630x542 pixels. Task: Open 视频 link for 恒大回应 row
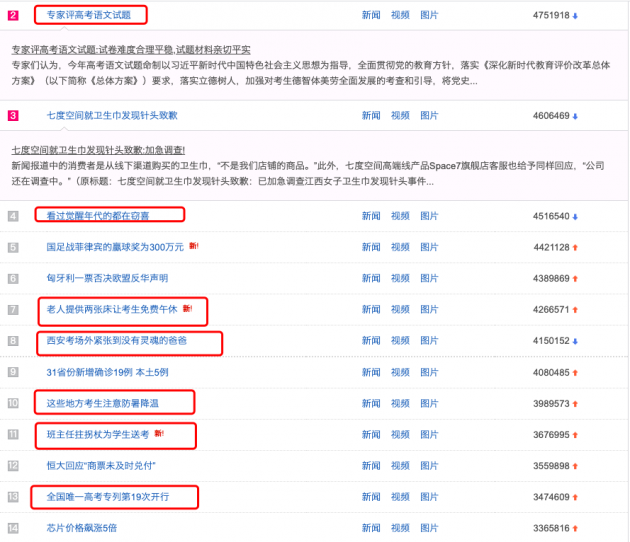pyautogui.click(x=400, y=466)
